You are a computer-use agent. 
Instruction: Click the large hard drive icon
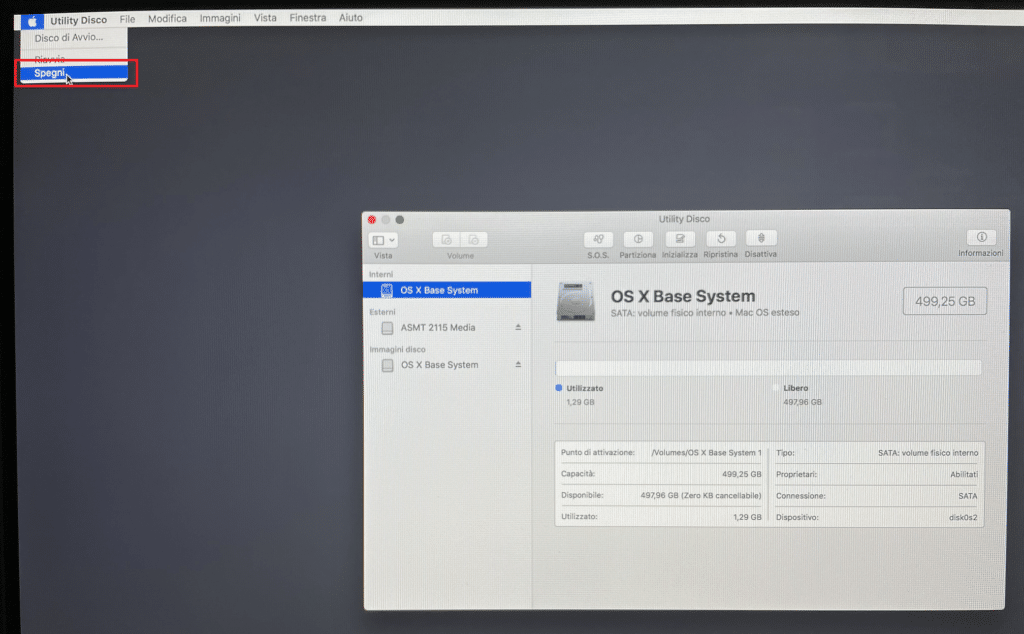(x=575, y=301)
